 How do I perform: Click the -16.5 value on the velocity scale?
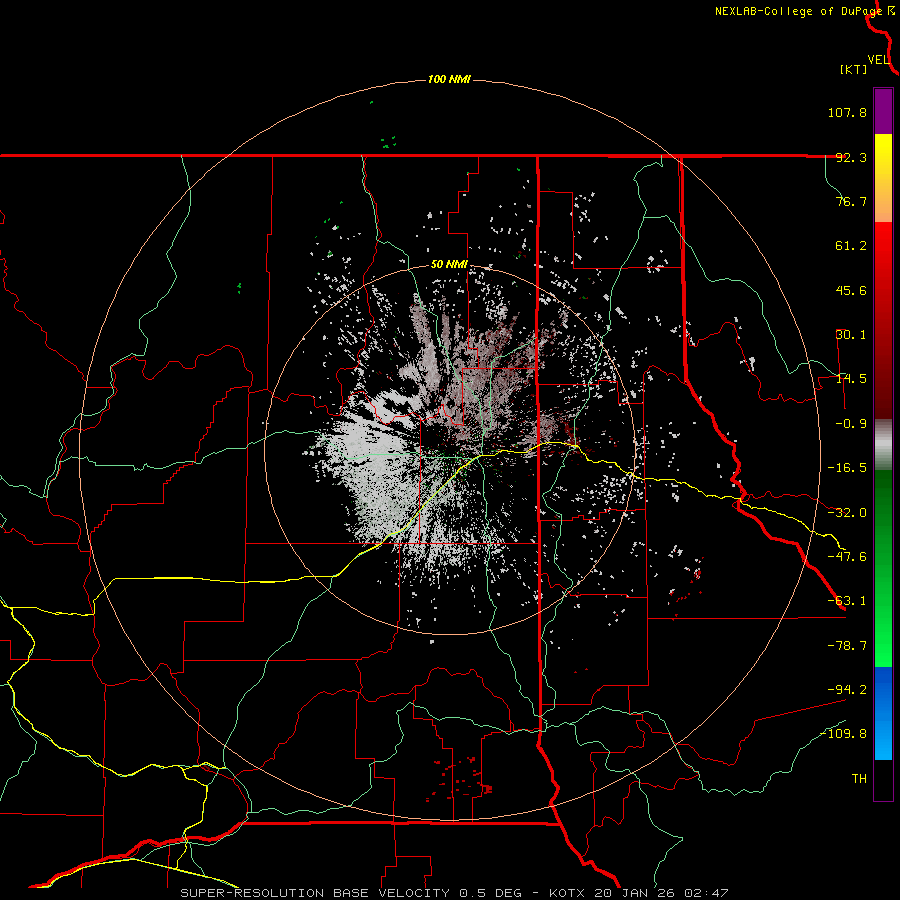[x=847, y=468]
